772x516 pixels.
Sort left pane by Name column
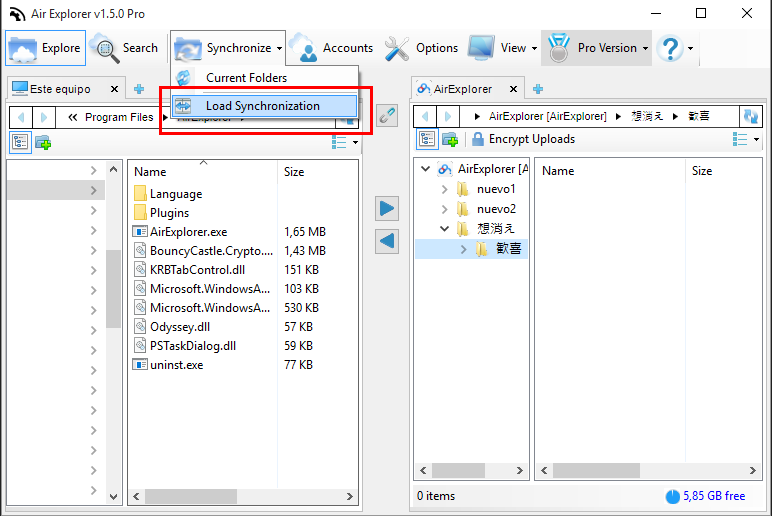coord(203,172)
